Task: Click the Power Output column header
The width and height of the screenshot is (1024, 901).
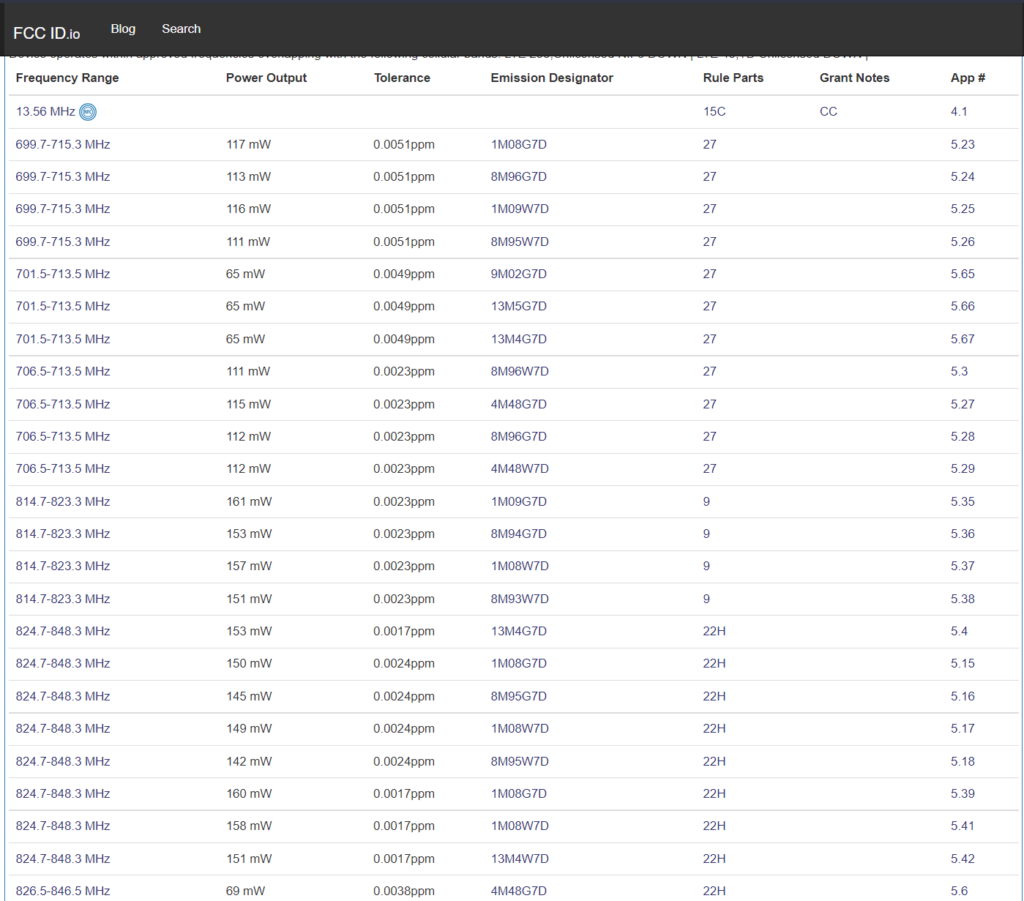Action: click(x=266, y=78)
